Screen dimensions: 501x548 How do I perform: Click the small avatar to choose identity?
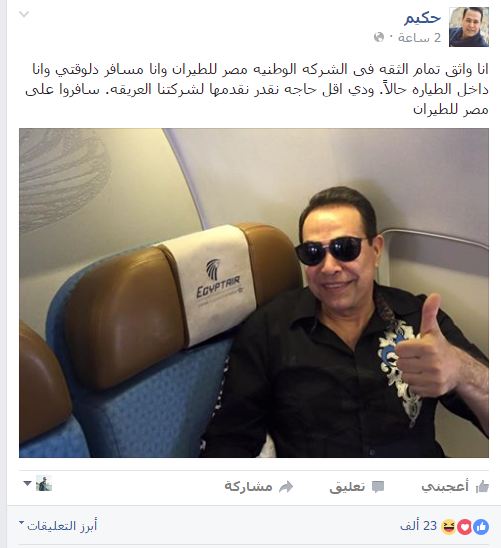pyautogui.click(x=44, y=483)
